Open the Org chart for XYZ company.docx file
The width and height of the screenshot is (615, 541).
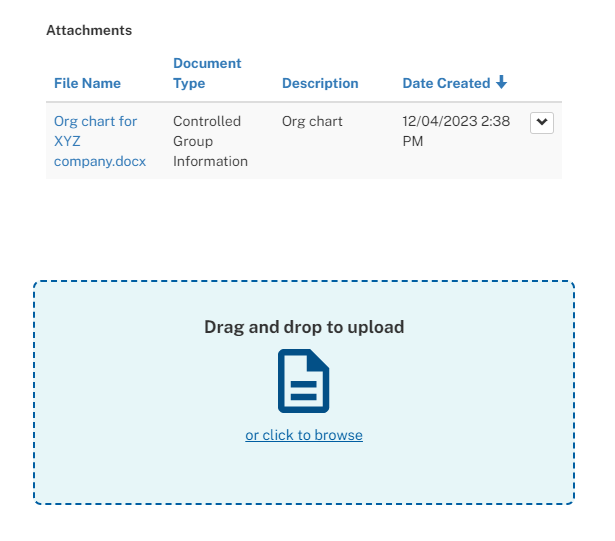click(100, 141)
